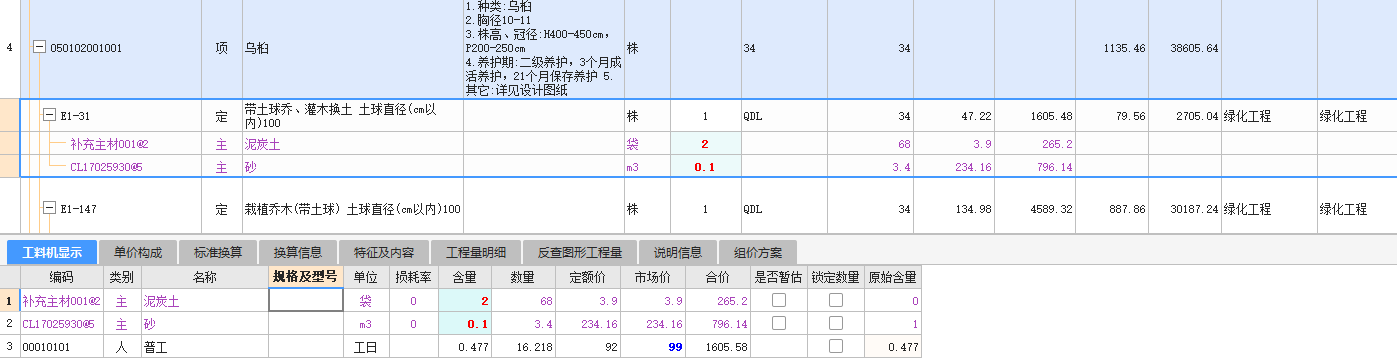Select the 规格及型号 cell of 砂

coord(306,324)
